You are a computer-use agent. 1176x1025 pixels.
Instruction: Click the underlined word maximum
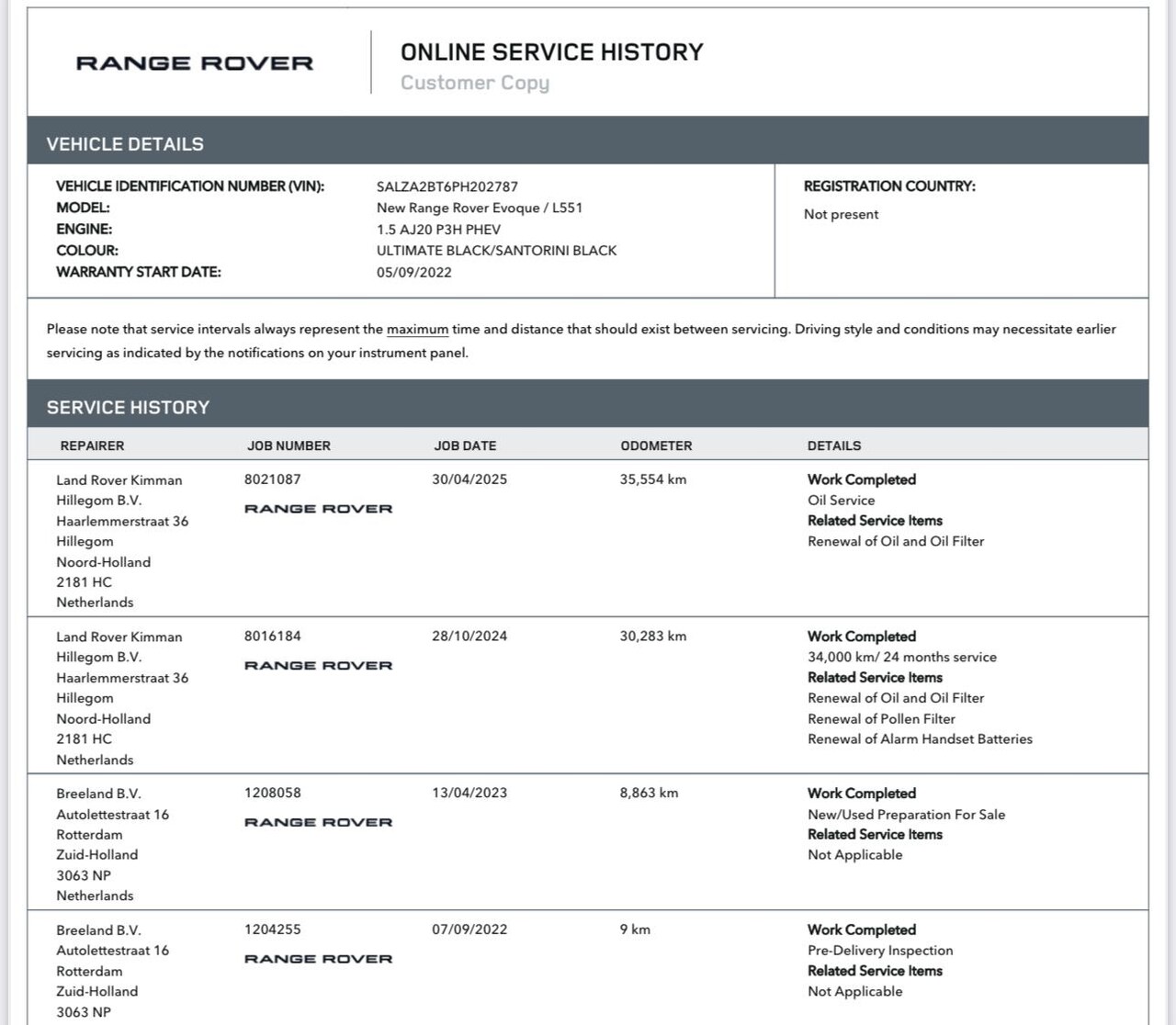click(418, 329)
